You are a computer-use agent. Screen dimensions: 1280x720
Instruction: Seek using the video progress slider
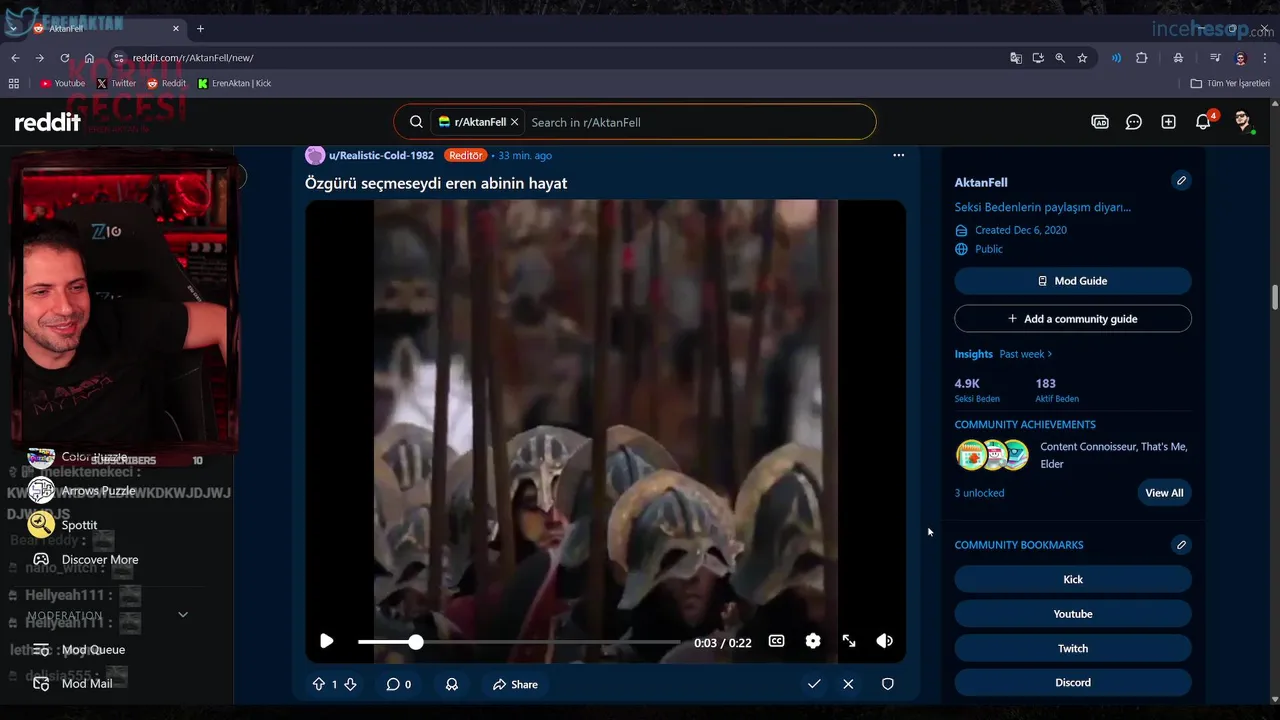519,642
